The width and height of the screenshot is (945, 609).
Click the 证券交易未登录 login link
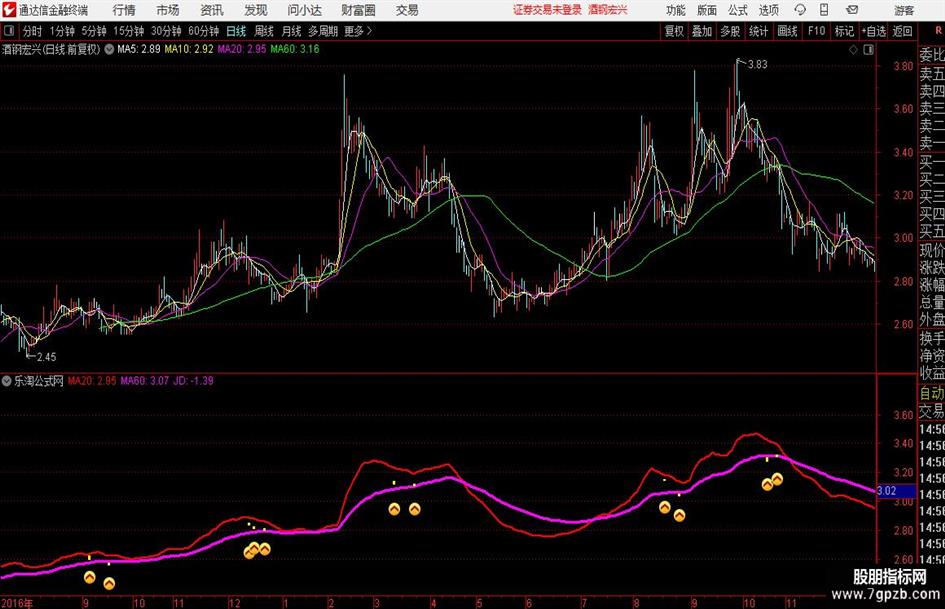point(548,10)
